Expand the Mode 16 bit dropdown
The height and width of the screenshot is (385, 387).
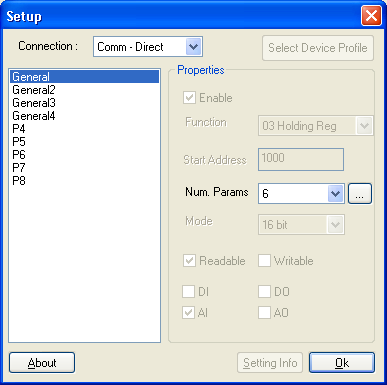335,225
